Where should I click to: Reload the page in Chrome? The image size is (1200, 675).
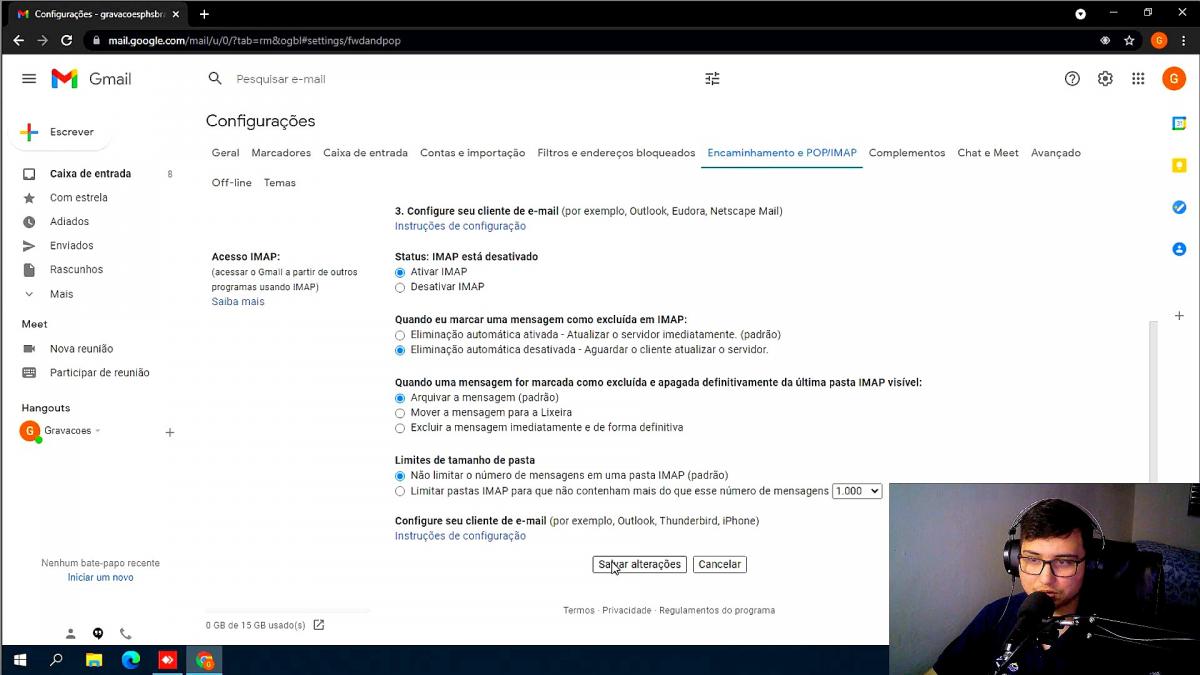pyautogui.click(x=67, y=41)
